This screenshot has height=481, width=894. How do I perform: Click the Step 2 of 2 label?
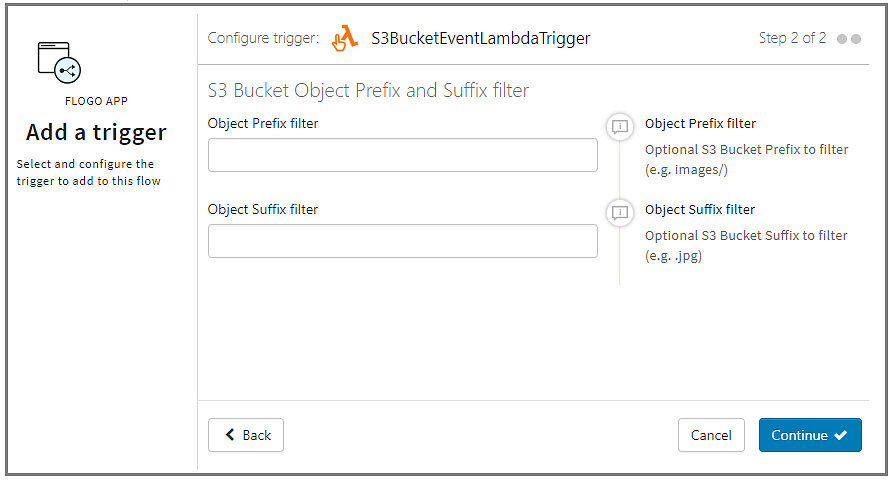pyautogui.click(x=792, y=38)
